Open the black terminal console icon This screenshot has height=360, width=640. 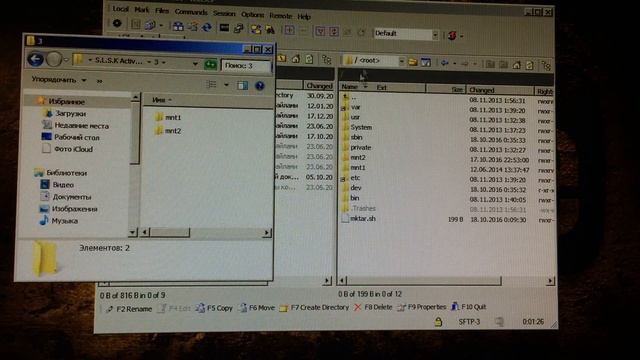(x=224, y=28)
